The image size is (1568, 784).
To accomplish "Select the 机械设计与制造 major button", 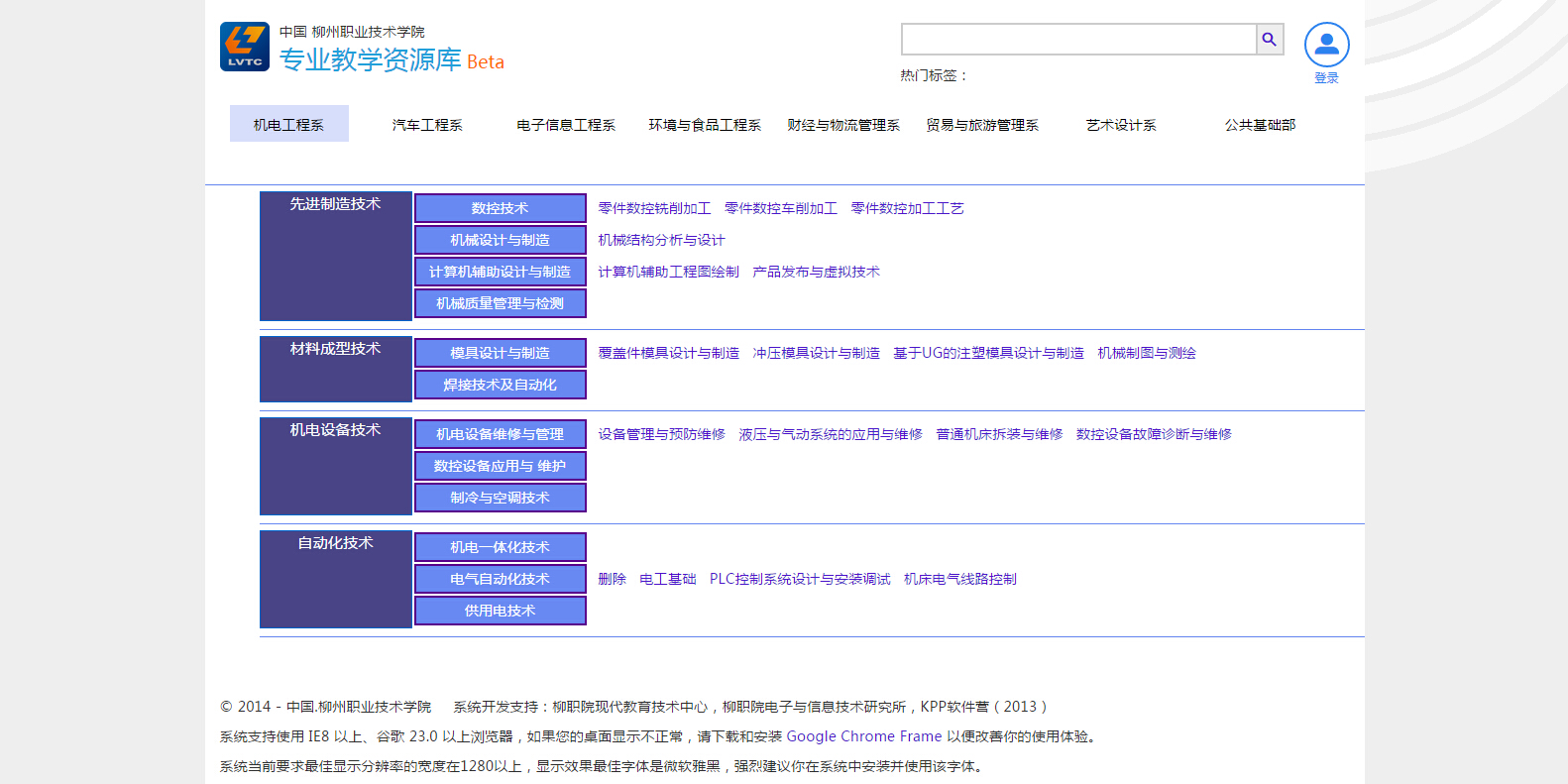I will point(500,240).
